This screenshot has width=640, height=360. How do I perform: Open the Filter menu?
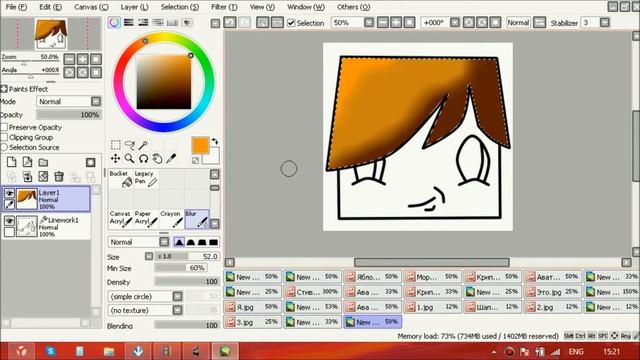pyautogui.click(x=224, y=7)
